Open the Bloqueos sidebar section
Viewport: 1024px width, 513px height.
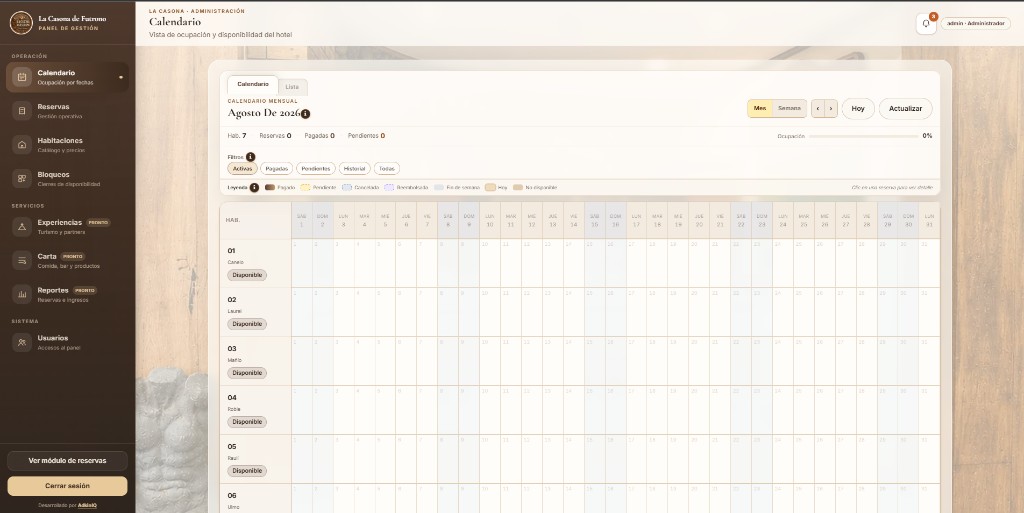pyautogui.click(x=67, y=179)
